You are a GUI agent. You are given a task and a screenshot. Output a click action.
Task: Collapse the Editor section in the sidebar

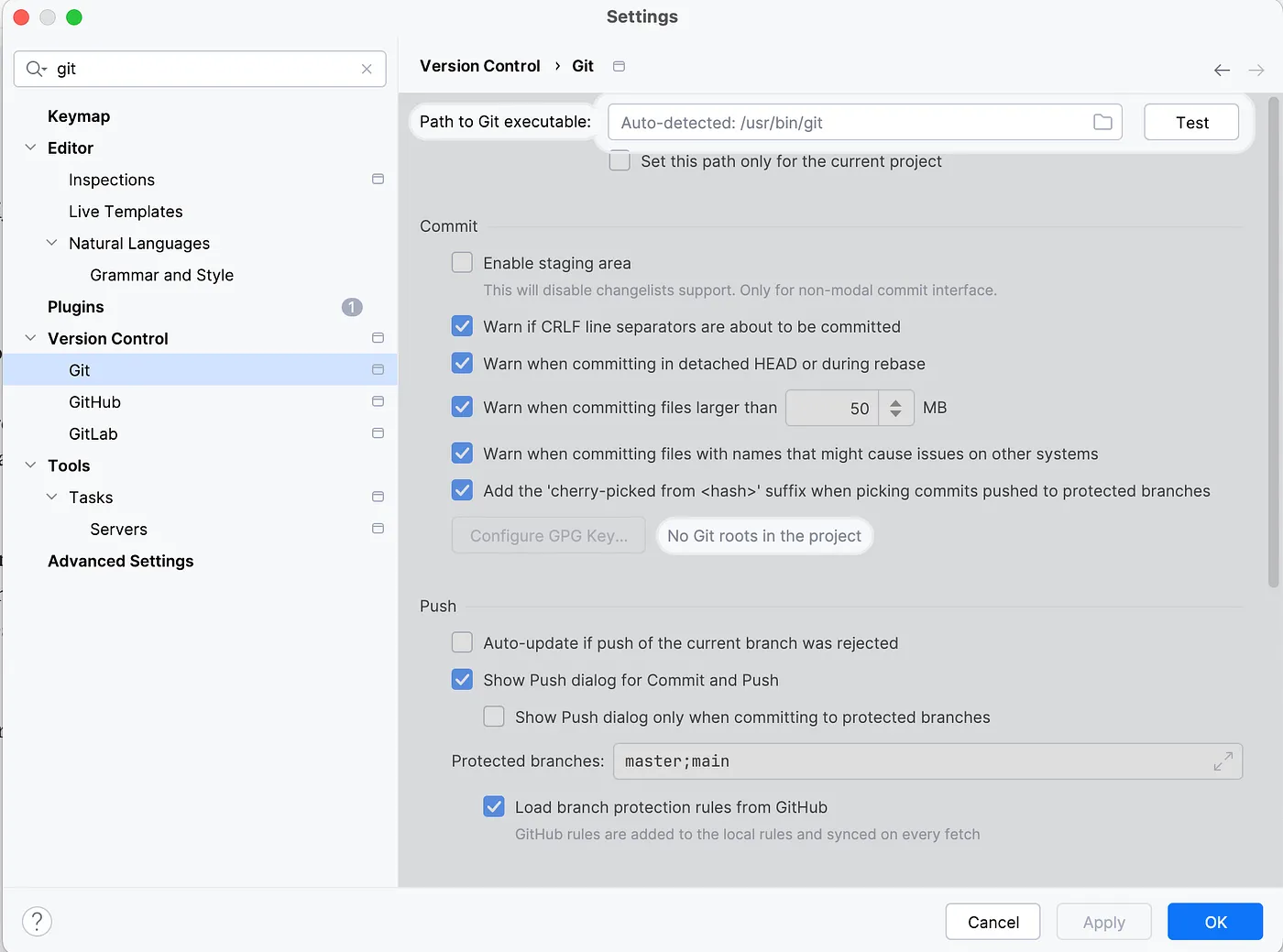tap(29, 148)
